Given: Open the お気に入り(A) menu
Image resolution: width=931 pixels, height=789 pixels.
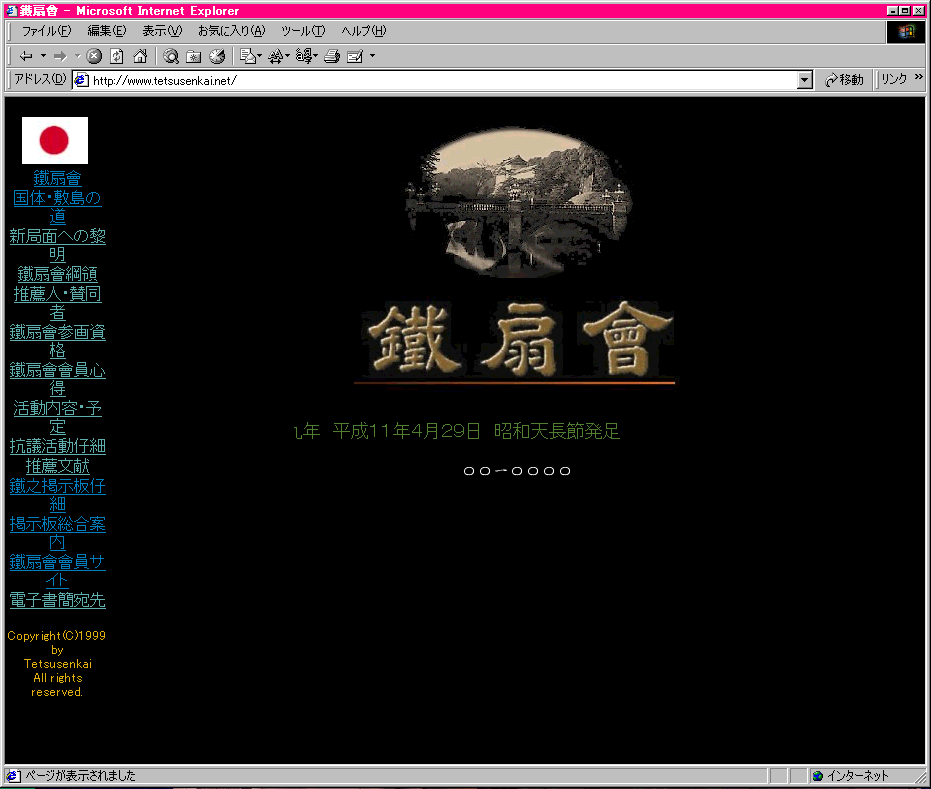Looking at the screenshot, I should 231,31.
